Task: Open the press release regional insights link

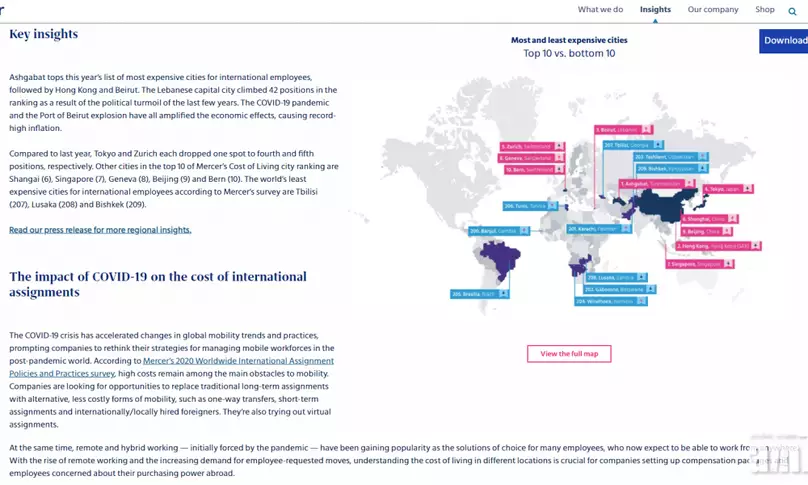Action: pyautogui.click(x=100, y=230)
